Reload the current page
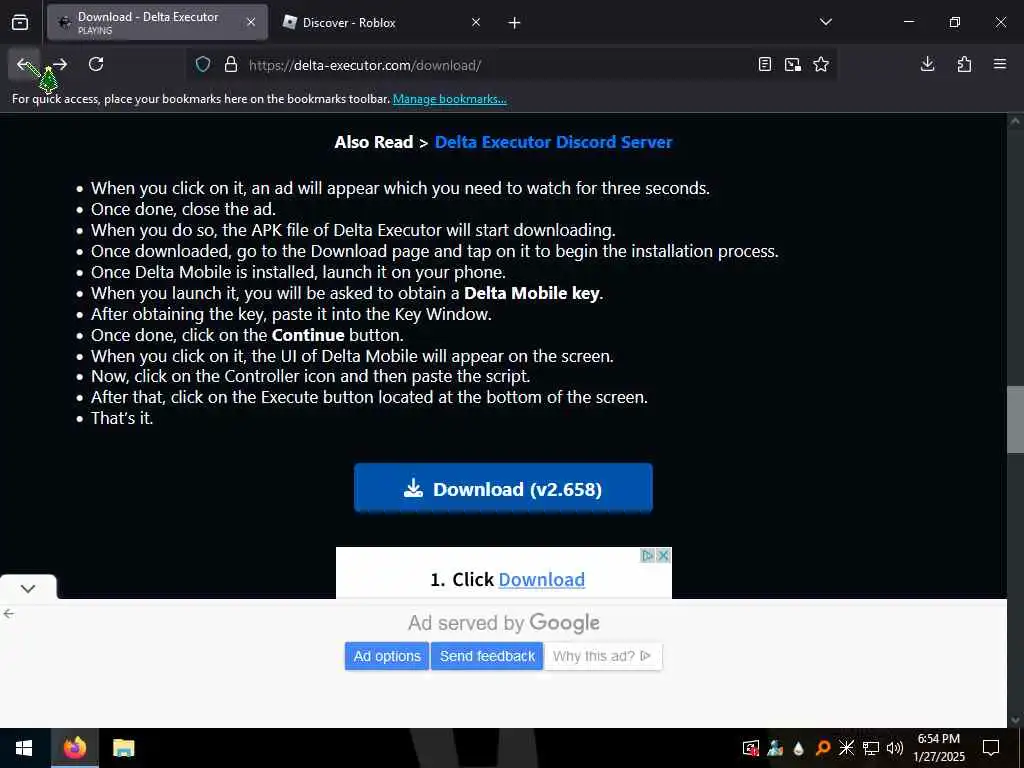1024x768 pixels. 96,64
